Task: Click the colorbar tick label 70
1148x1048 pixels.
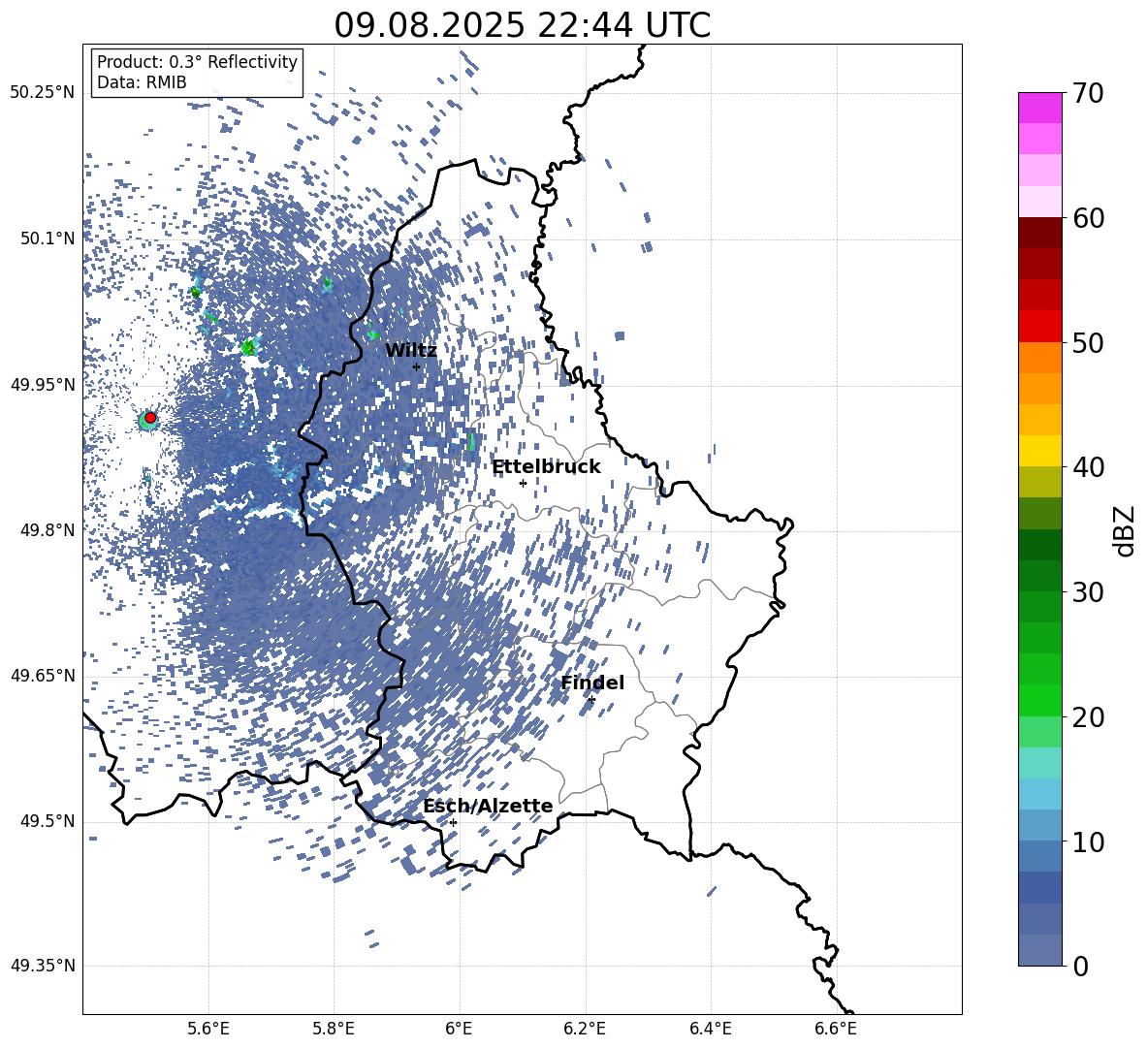Action: click(x=1087, y=93)
